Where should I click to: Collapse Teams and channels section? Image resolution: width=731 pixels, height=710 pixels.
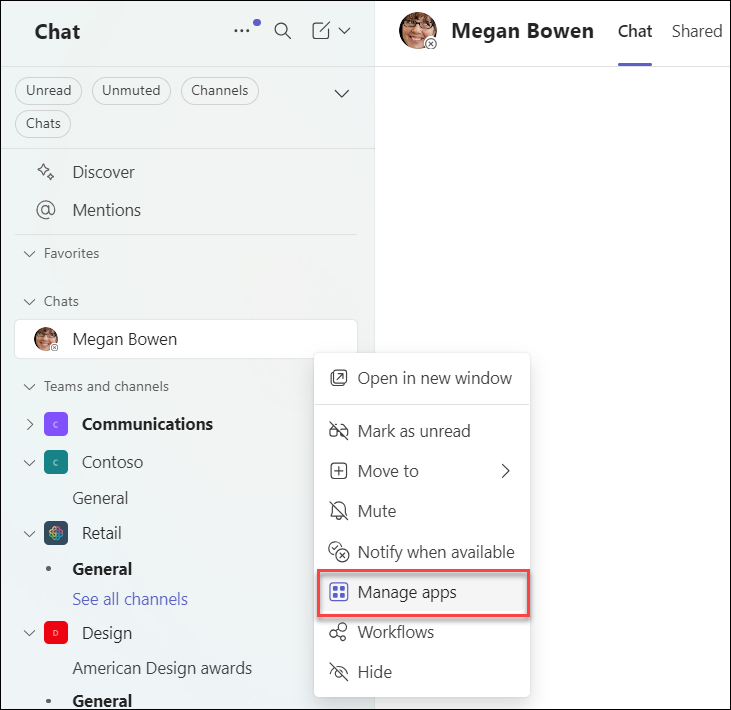(29, 386)
